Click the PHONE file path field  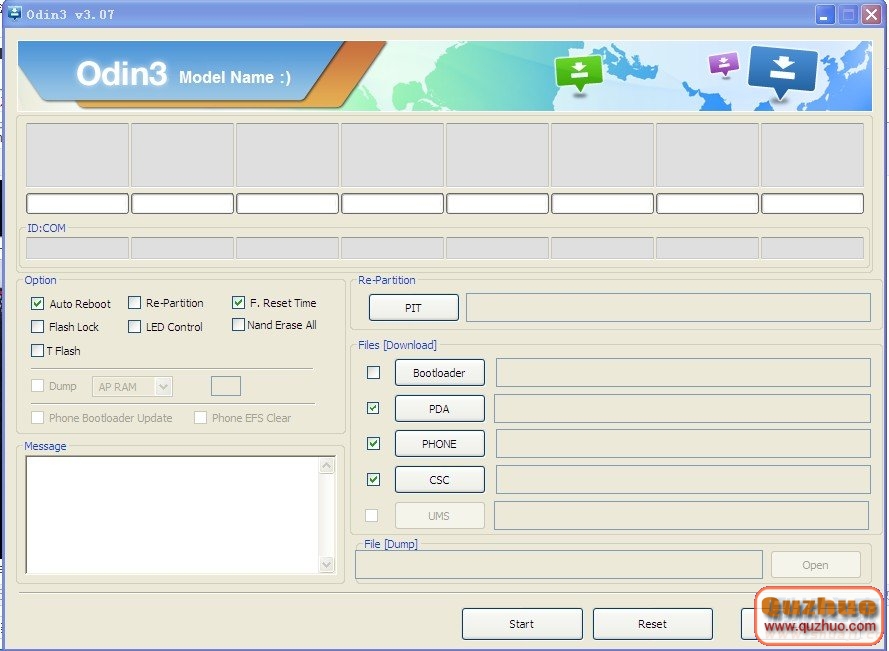coord(683,443)
